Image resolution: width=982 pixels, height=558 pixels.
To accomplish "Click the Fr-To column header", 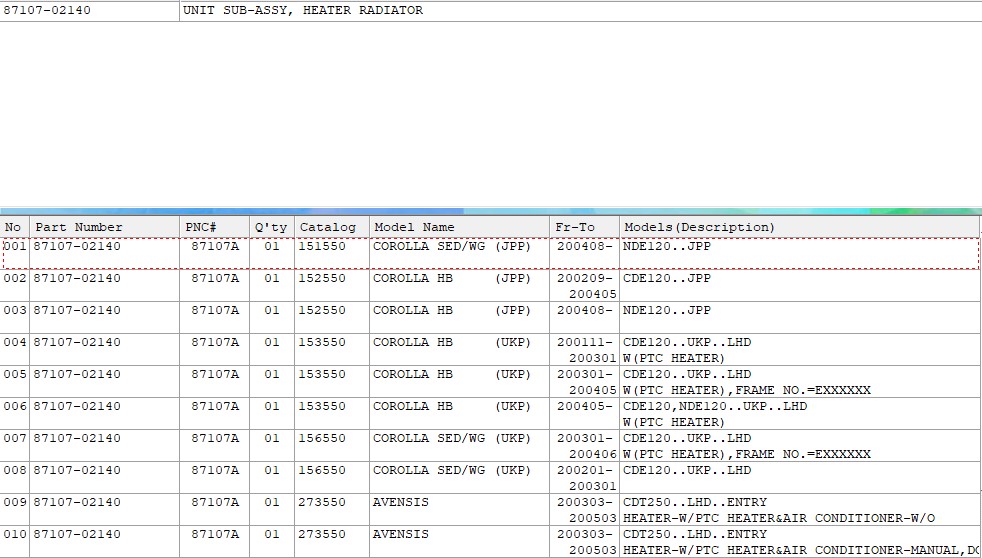I will click(x=575, y=227).
